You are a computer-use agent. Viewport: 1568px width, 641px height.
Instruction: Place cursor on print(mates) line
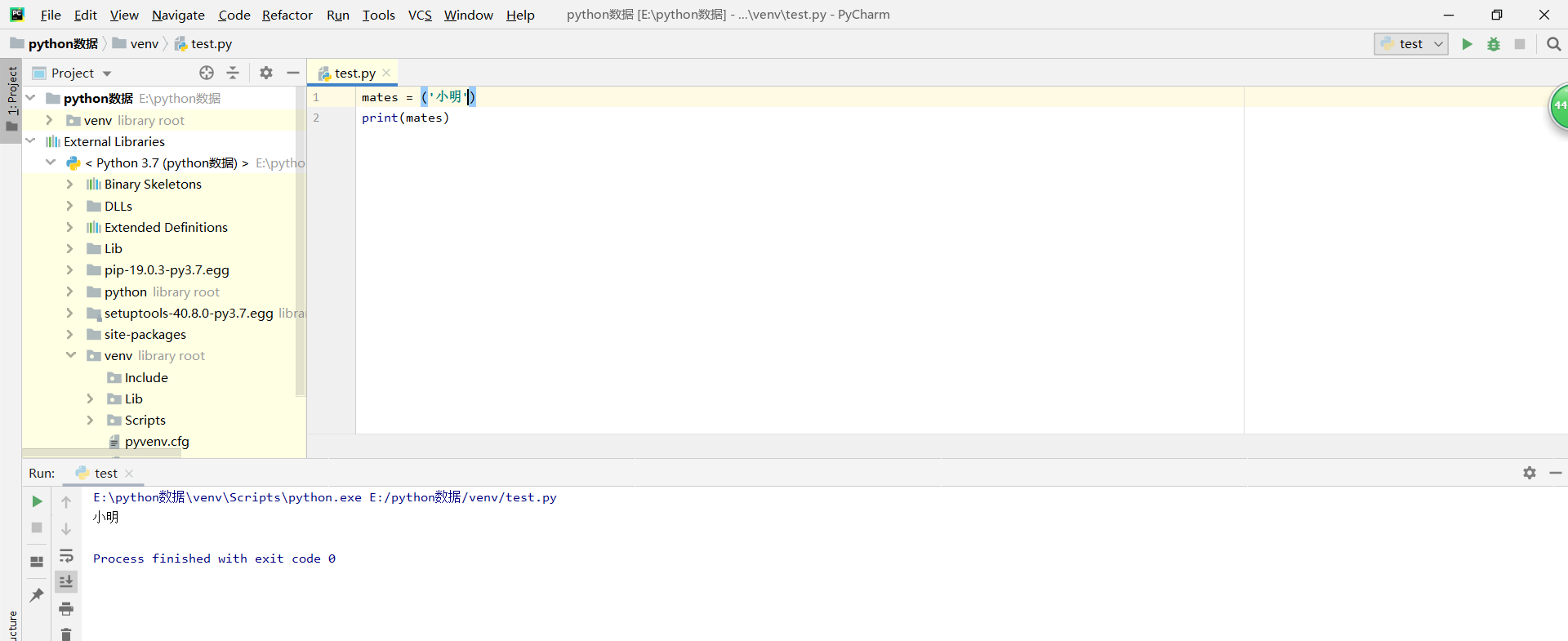[x=406, y=118]
